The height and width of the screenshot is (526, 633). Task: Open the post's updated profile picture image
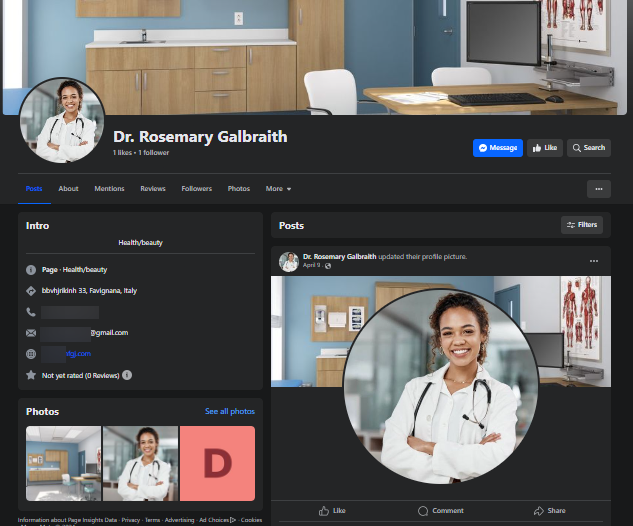pos(441,386)
